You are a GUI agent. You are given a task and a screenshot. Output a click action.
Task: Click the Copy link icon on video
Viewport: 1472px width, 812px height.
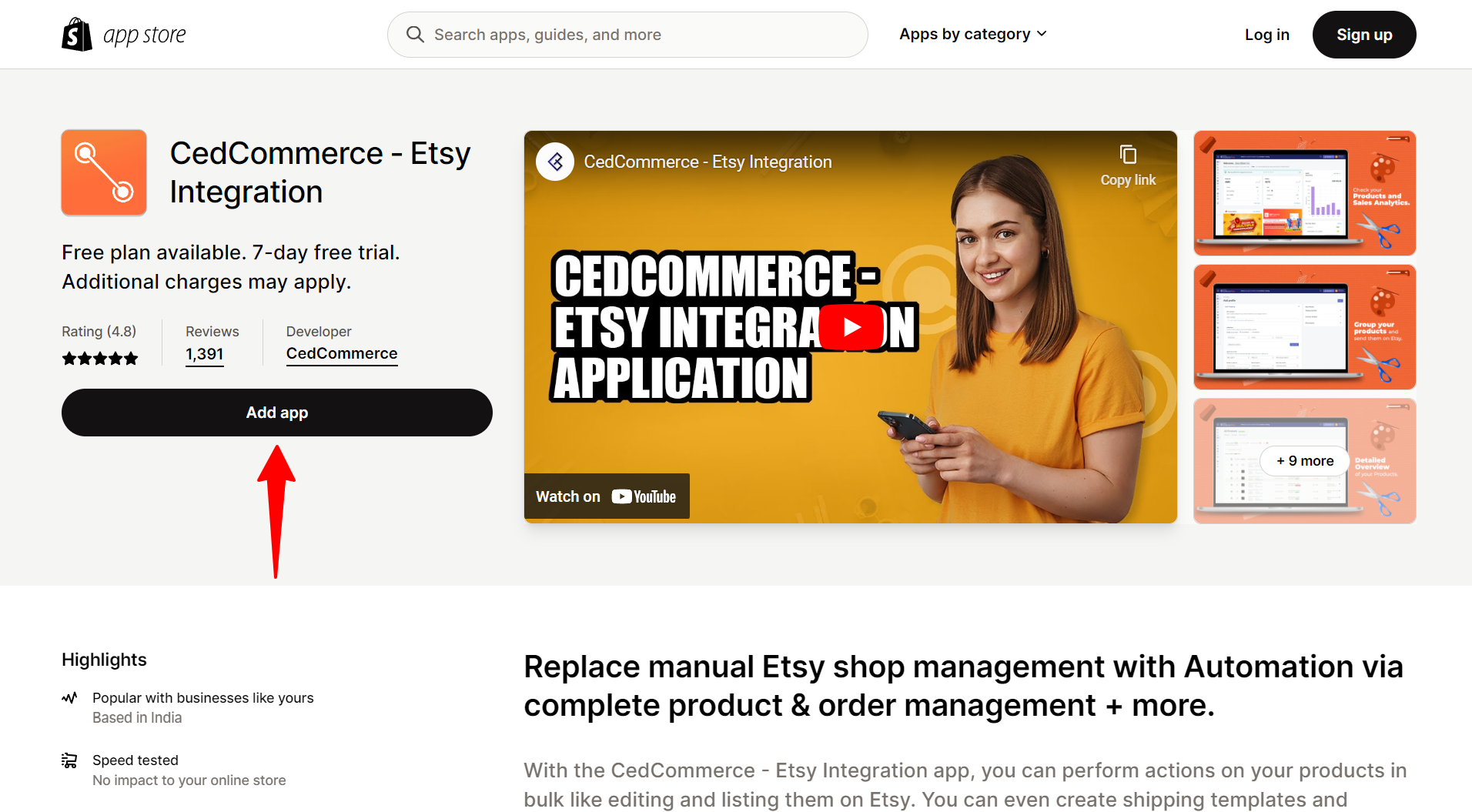tap(1128, 165)
